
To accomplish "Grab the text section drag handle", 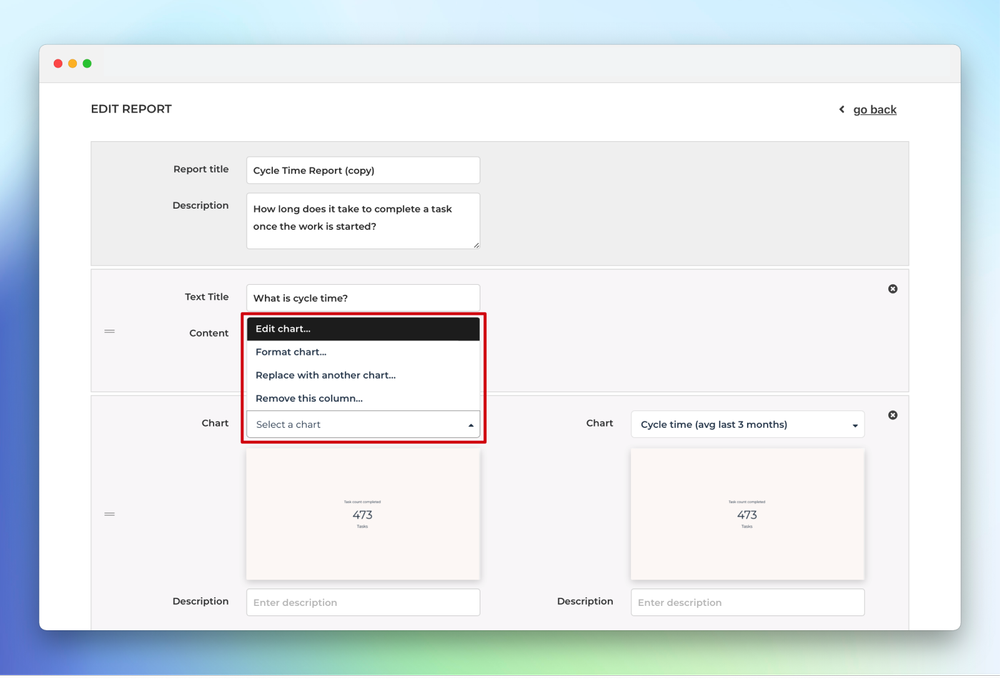I will [110, 331].
